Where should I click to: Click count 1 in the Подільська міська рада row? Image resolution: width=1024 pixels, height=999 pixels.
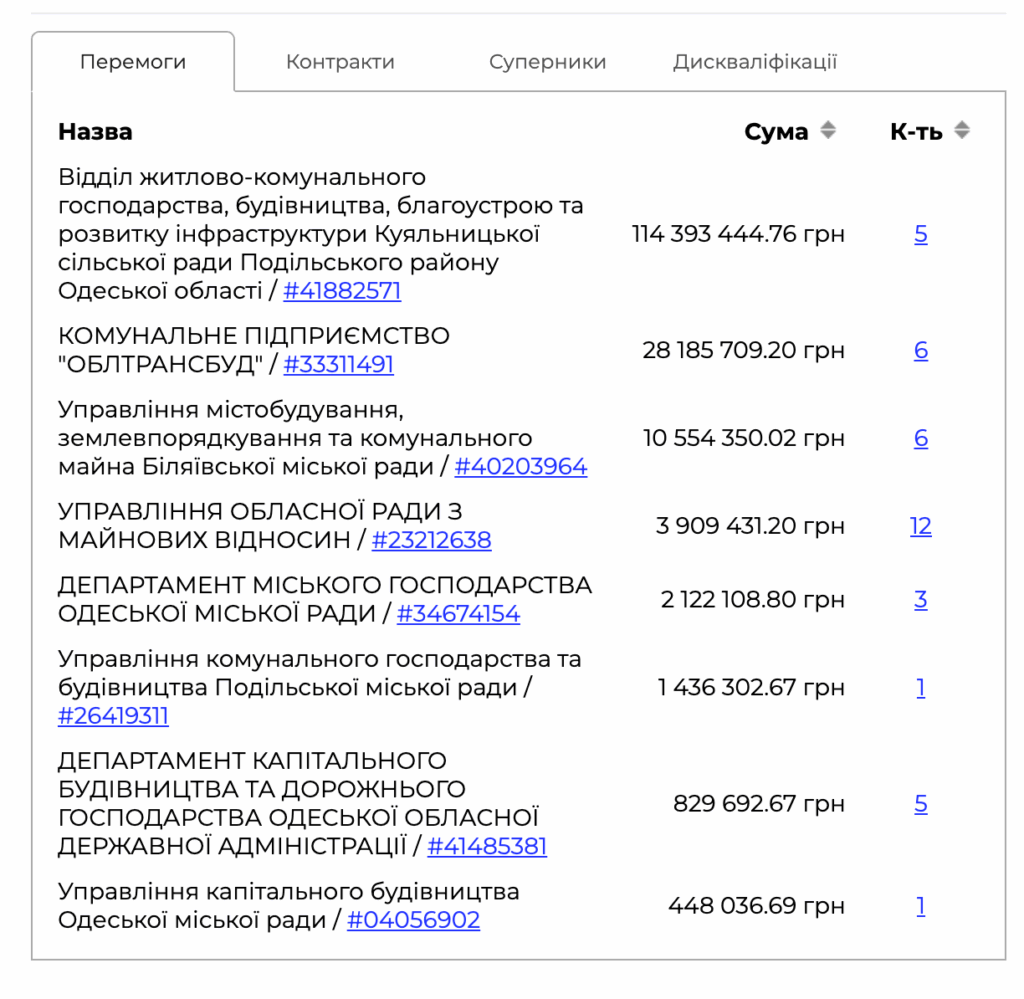coord(921,688)
